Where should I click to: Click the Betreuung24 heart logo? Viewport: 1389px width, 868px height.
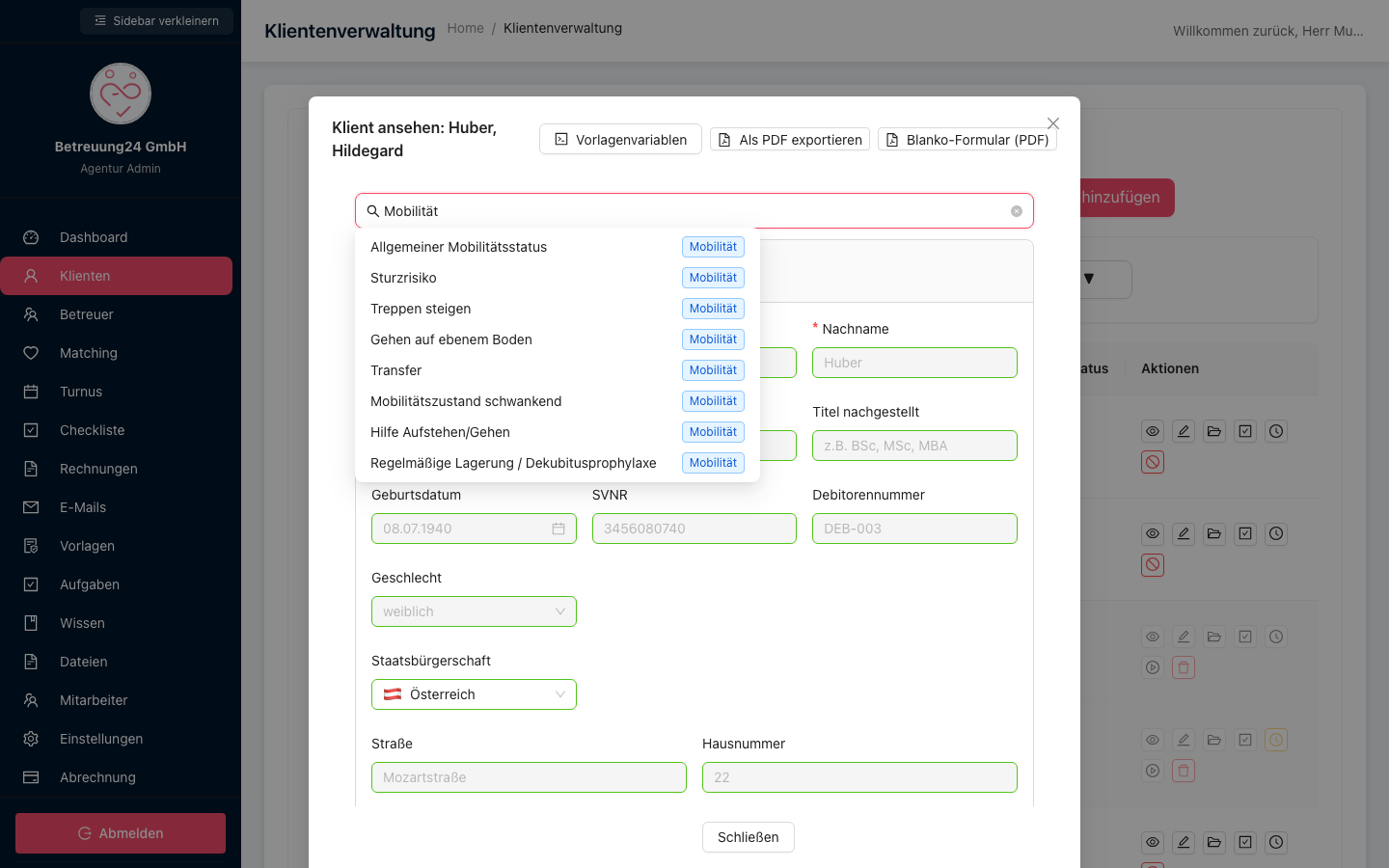tap(121, 94)
